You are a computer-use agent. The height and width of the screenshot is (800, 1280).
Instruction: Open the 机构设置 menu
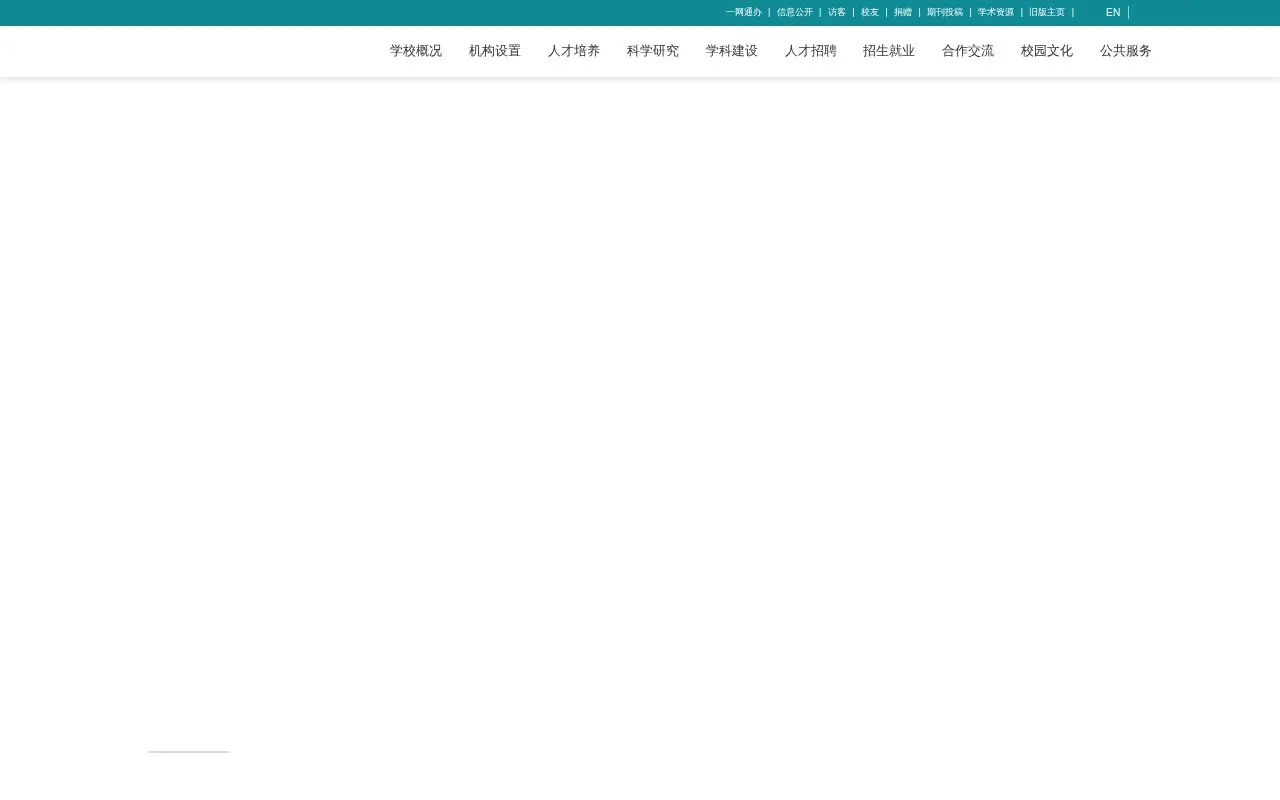tap(495, 51)
